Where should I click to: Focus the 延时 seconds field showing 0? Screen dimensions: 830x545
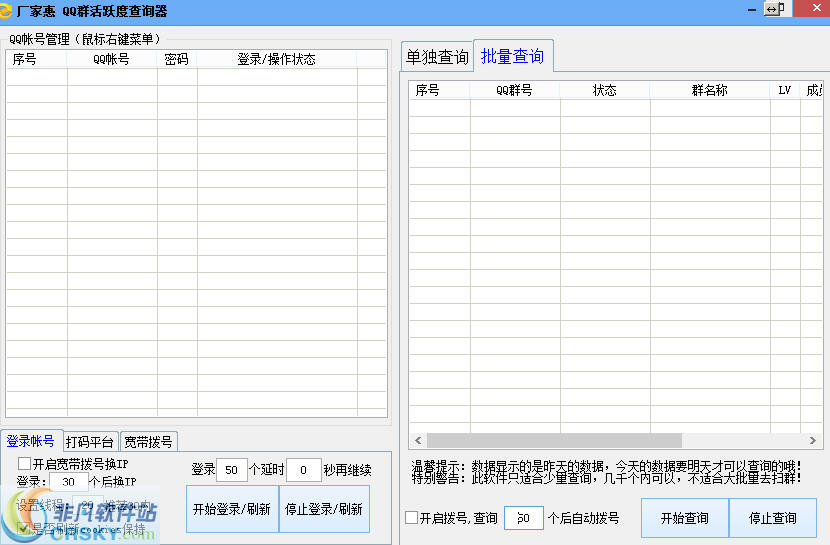tap(304, 470)
